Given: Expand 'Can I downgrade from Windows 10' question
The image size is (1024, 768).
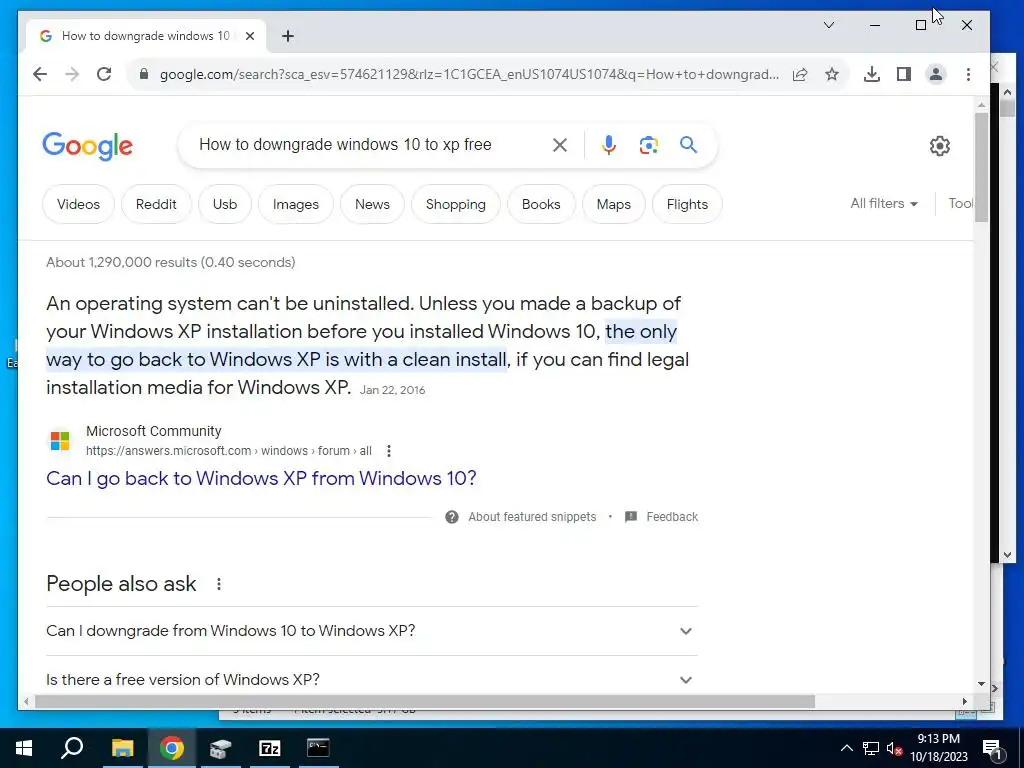Looking at the screenshot, I should tap(372, 631).
